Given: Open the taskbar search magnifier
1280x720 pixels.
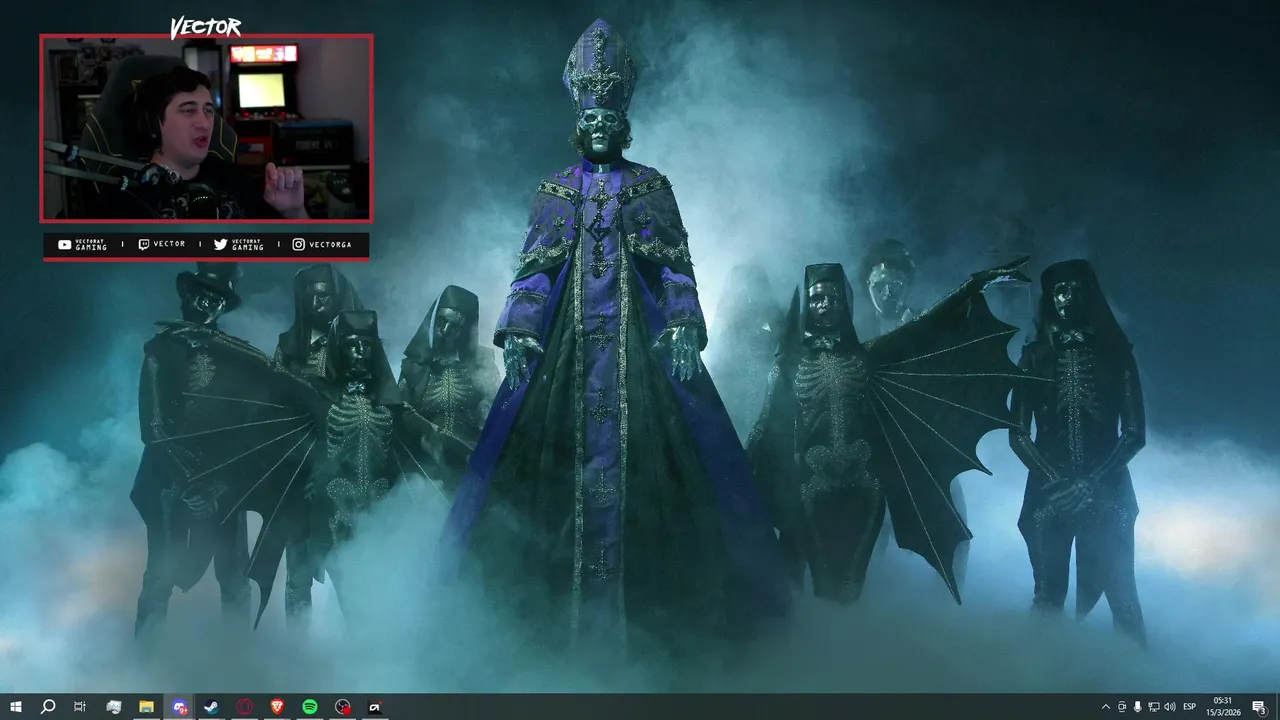Looking at the screenshot, I should point(48,707).
